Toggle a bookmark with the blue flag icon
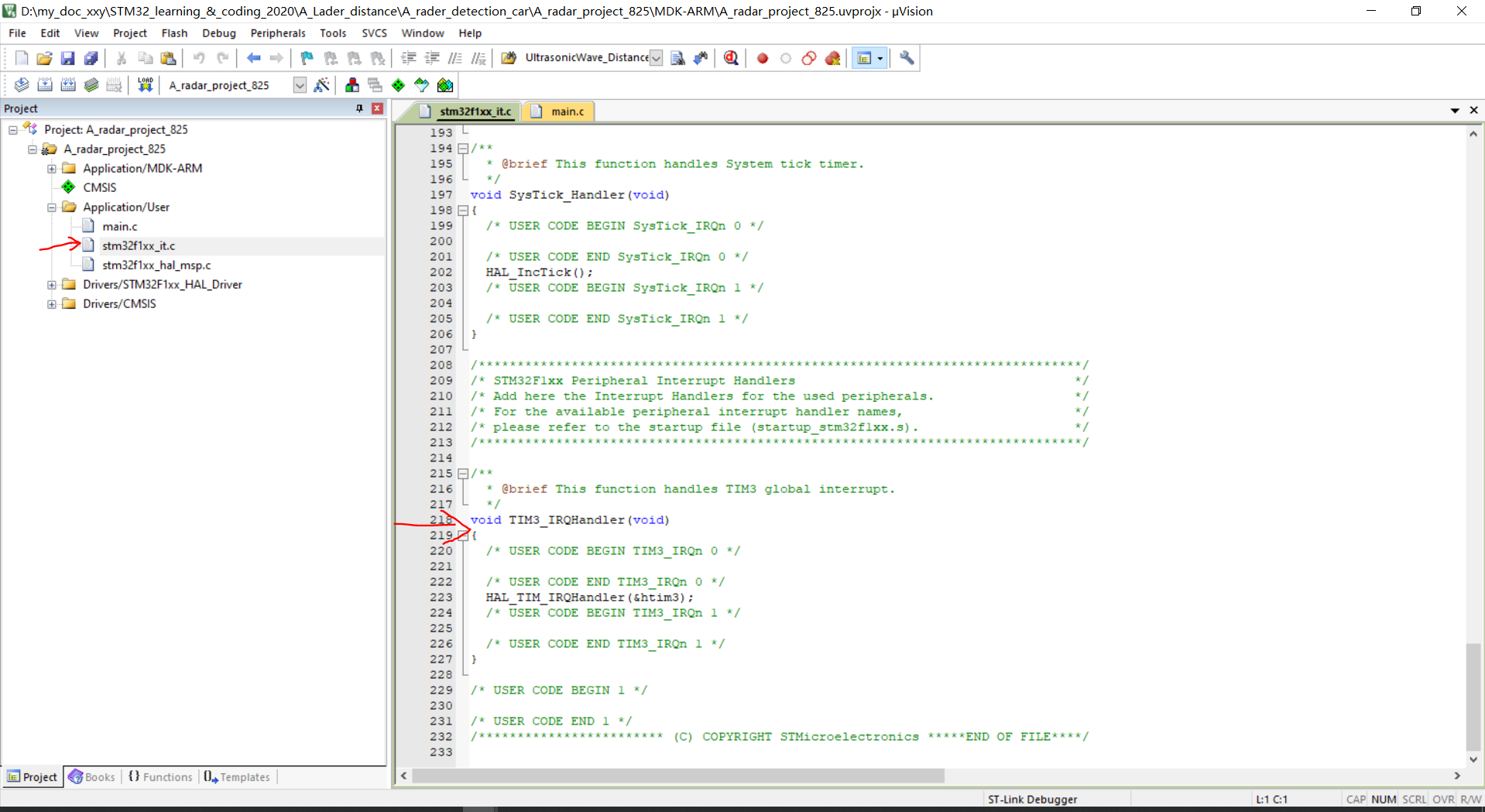 coord(307,58)
